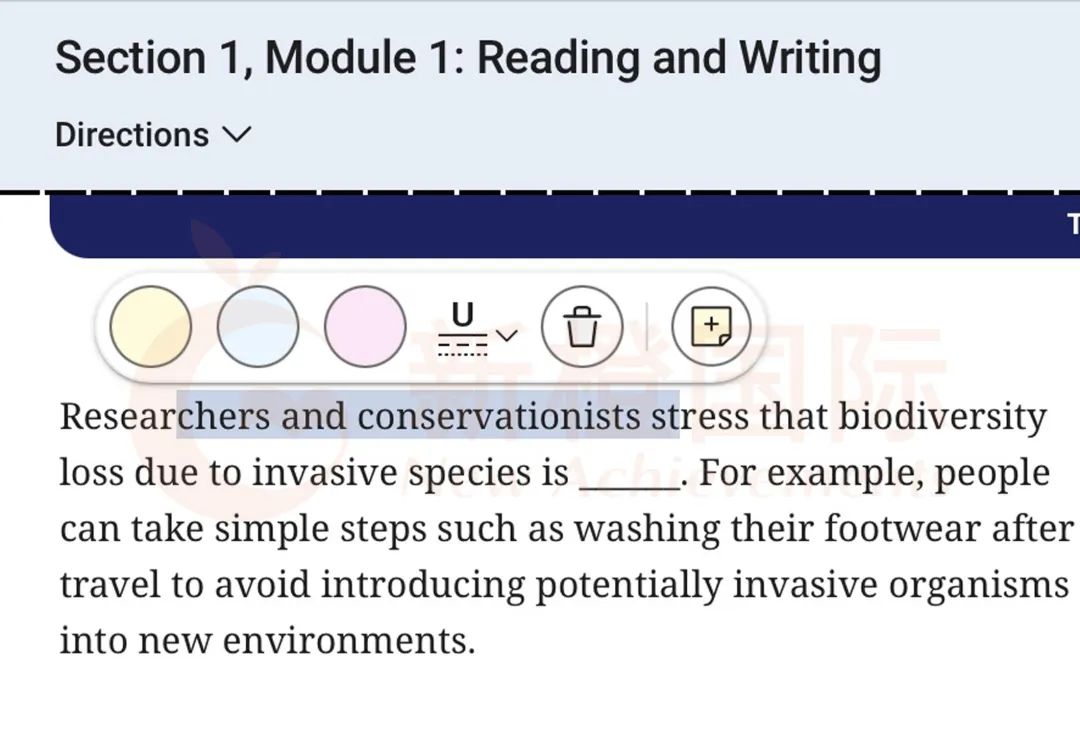This screenshot has width=1080, height=741.
Task: Click the word "Researchers" starting the passage
Action: [x=165, y=416]
